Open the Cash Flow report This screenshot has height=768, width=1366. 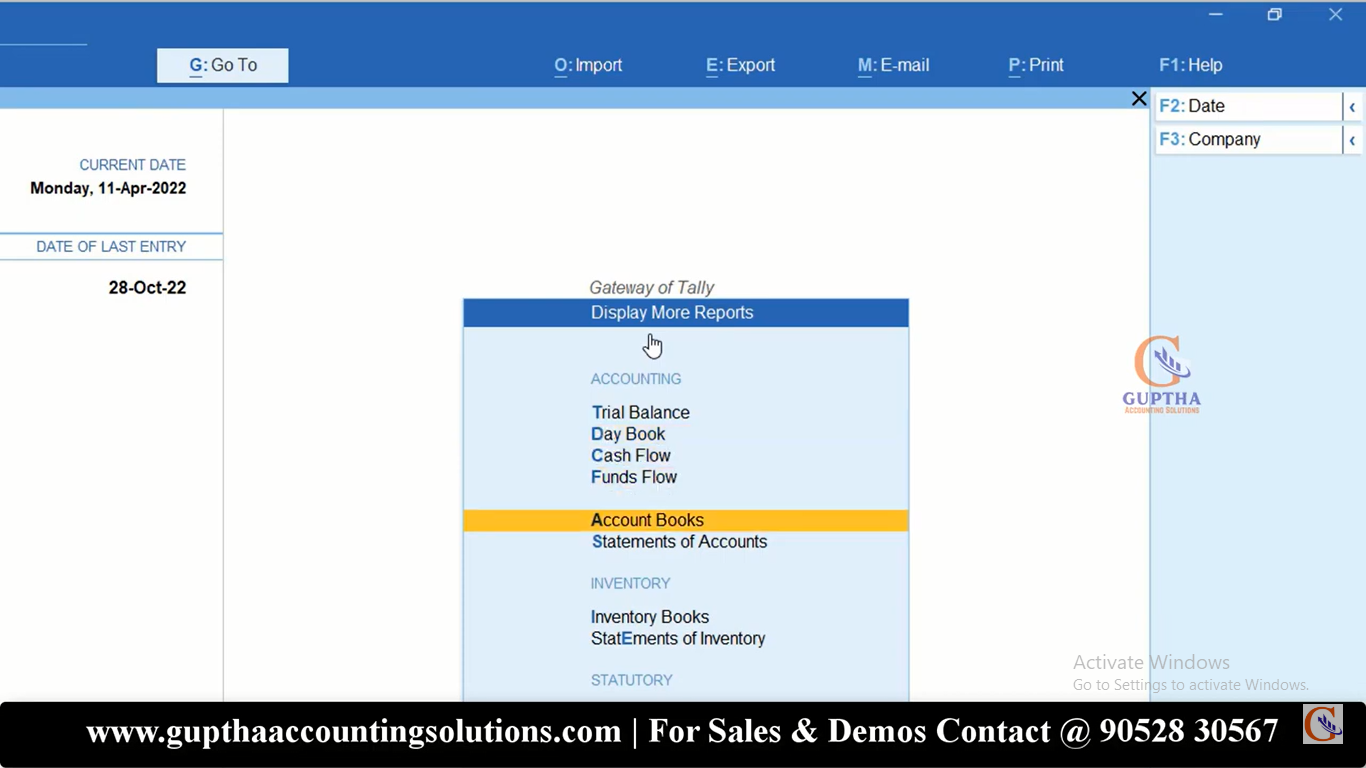point(631,456)
